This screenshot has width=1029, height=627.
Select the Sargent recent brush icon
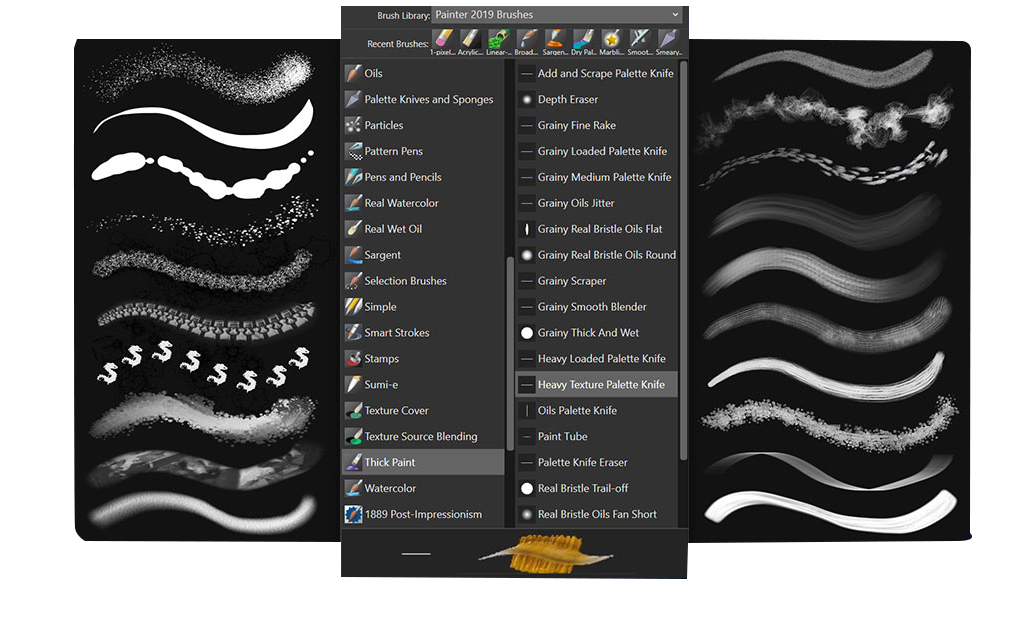[x=555, y=38]
